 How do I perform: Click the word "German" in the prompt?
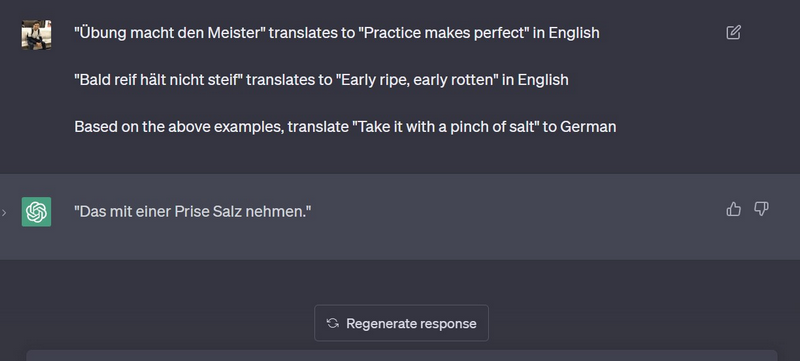pos(588,126)
